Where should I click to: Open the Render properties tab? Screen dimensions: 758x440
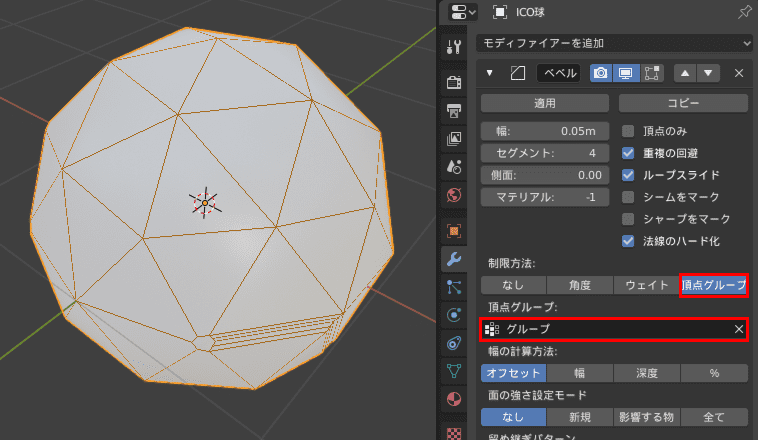pyautogui.click(x=454, y=82)
